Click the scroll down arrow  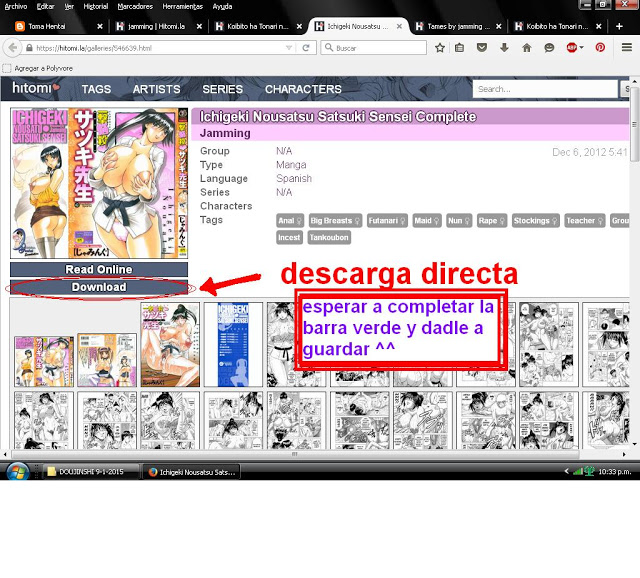[634, 444]
